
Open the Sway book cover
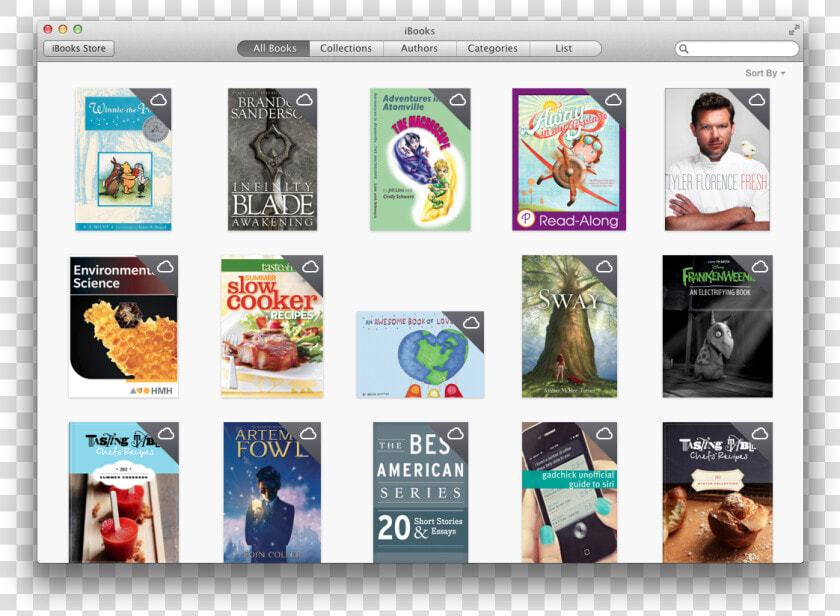click(x=569, y=326)
